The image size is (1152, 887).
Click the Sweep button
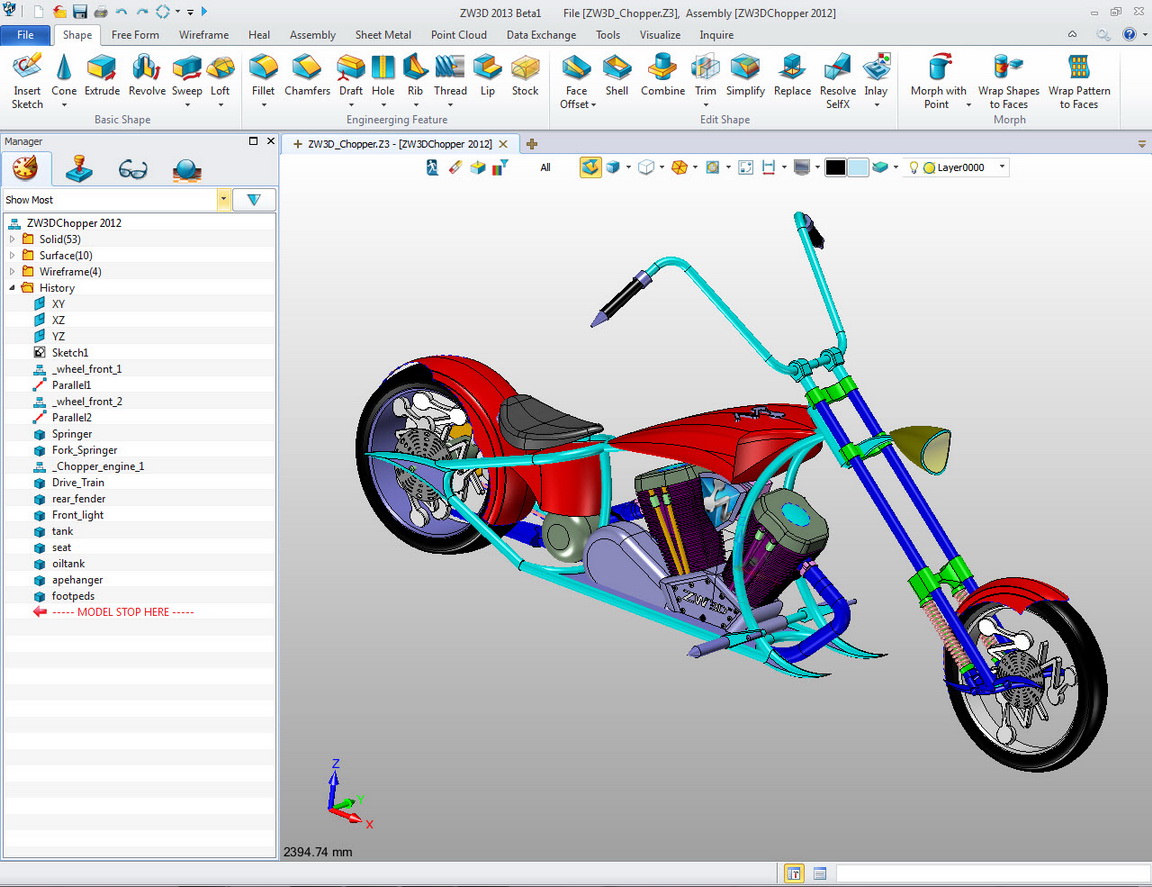coord(187,75)
